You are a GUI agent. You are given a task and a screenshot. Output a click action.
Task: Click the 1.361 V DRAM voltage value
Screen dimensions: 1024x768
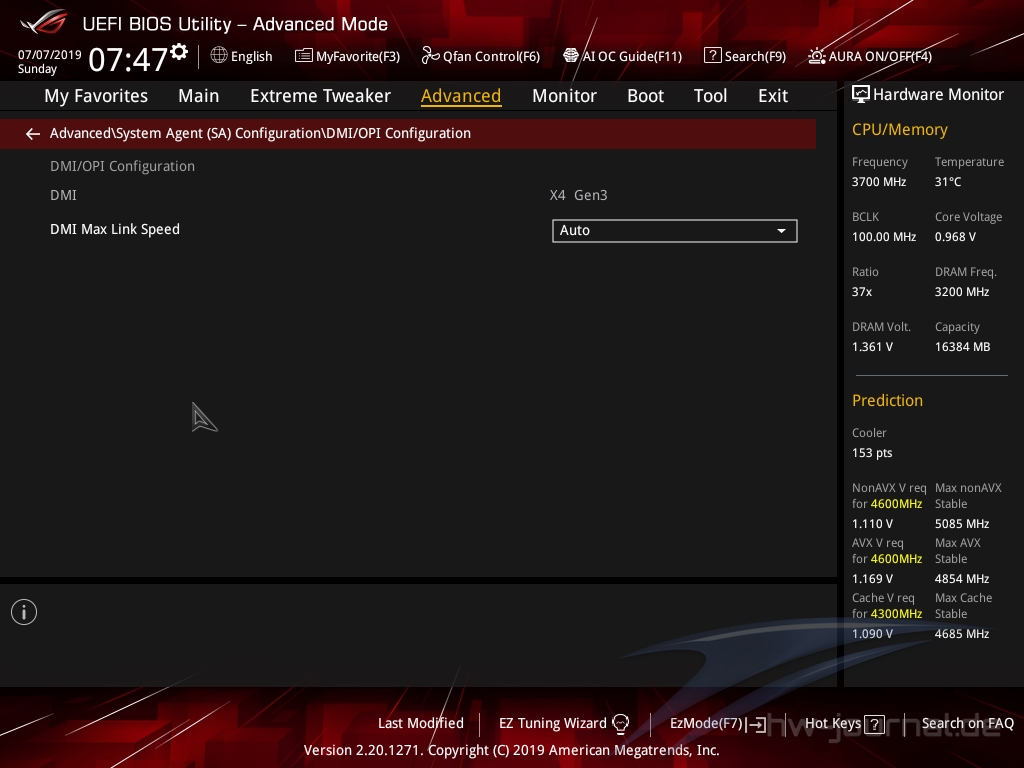click(872, 347)
